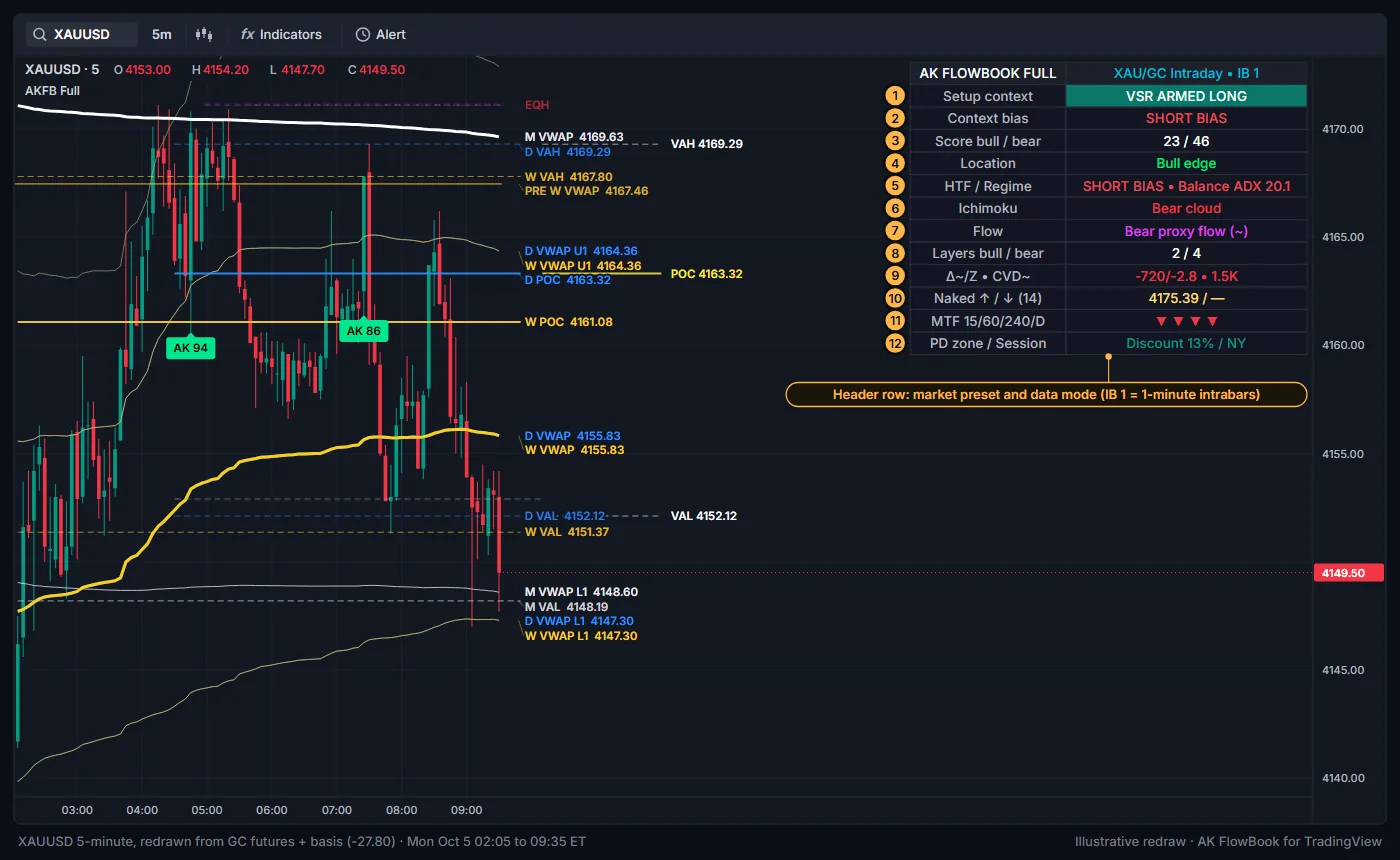Click the AK 94 signal marker
The image size is (1400, 860).
click(190, 347)
